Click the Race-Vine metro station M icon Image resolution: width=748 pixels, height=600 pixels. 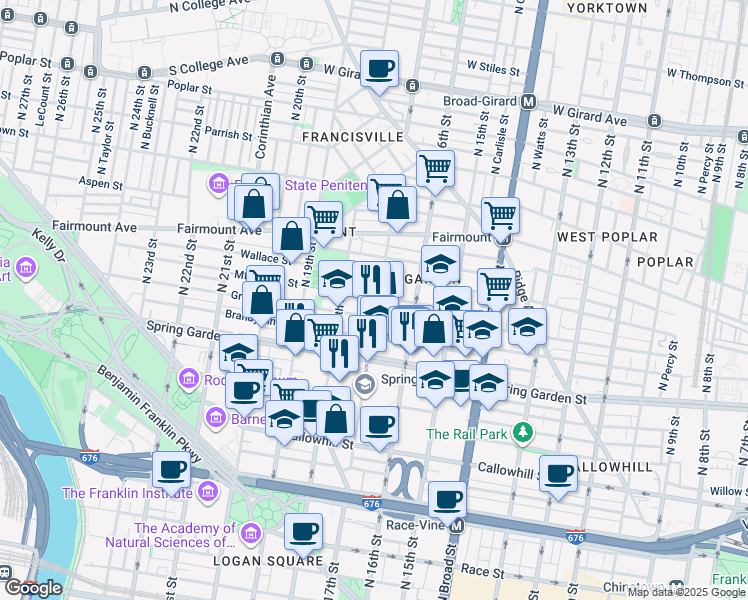457,526
